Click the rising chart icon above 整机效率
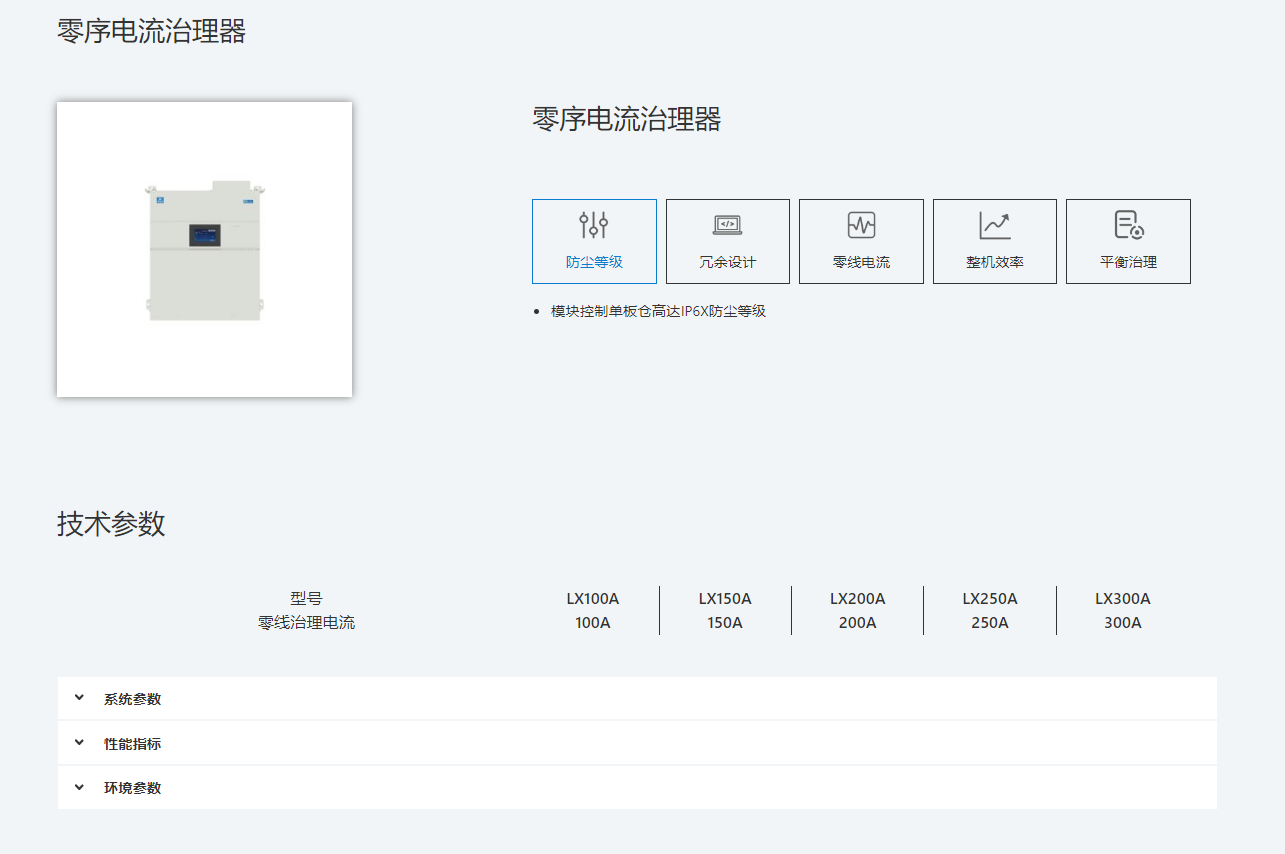The width and height of the screenshot is (1285, 854). [x=994, y=225]
